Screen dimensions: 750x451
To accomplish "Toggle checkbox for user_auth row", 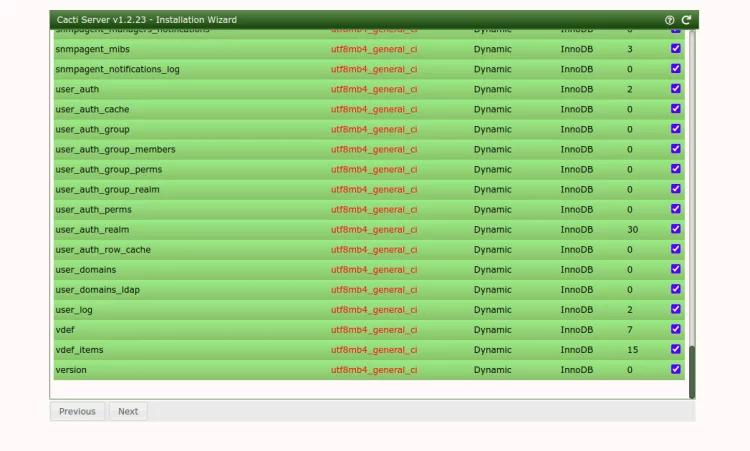I will click(x=676, y=89).
